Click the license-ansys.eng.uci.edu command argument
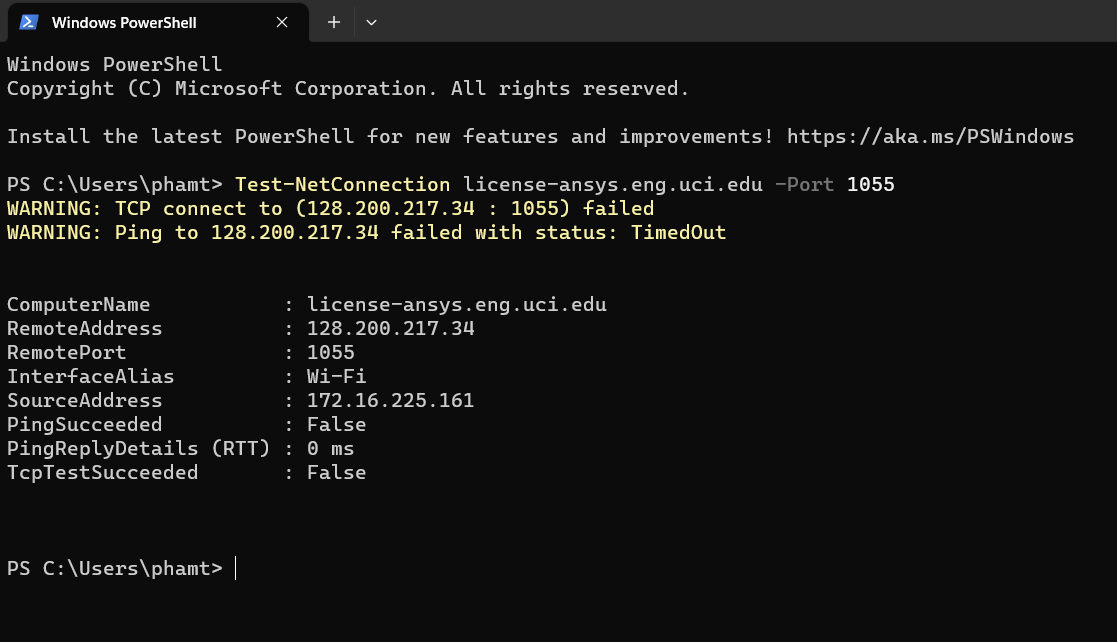The width and height of the screenshot is (1117, 642). click(x=613, y=185)
